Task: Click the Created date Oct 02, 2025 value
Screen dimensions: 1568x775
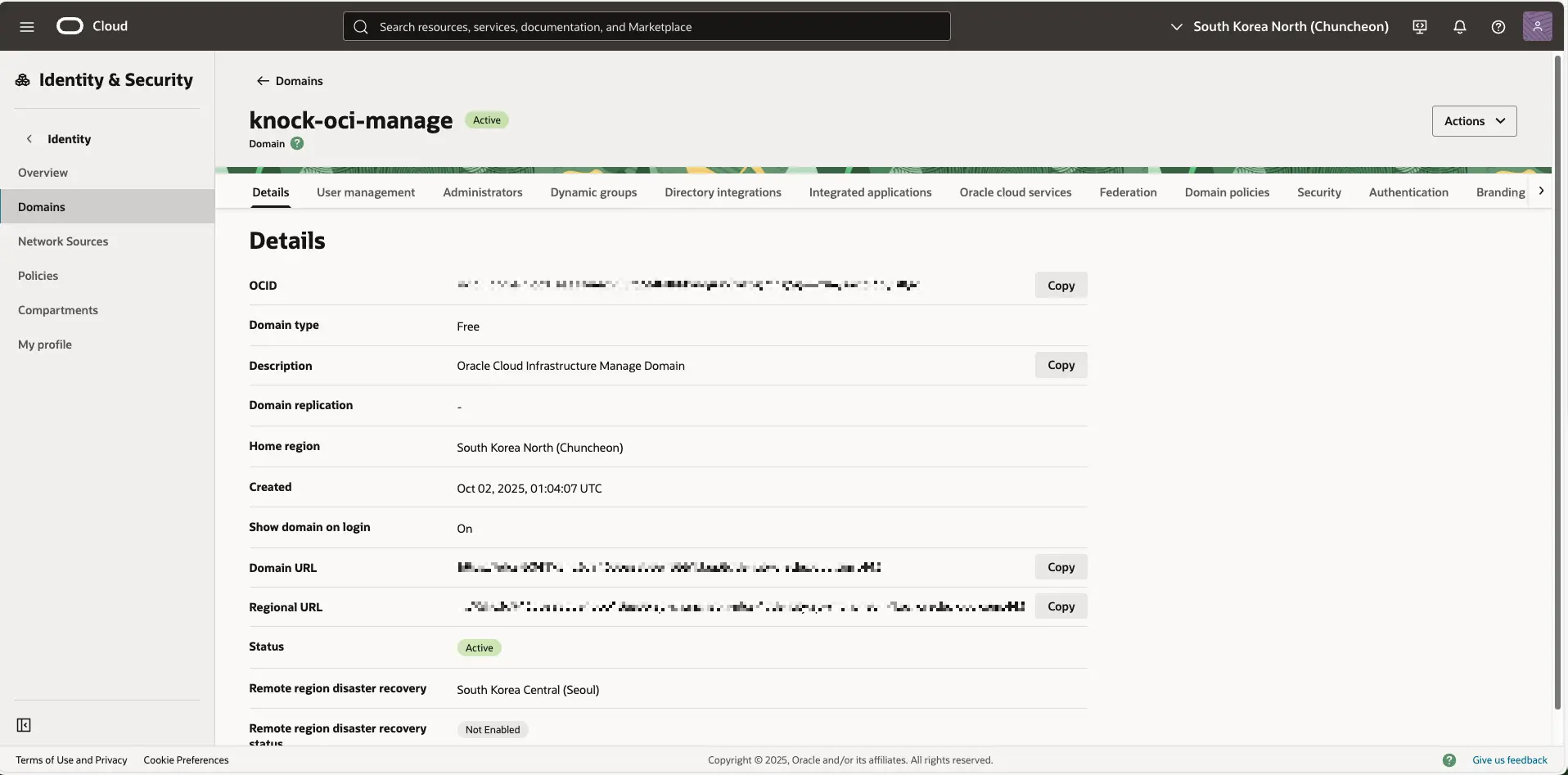Action: 529,489
